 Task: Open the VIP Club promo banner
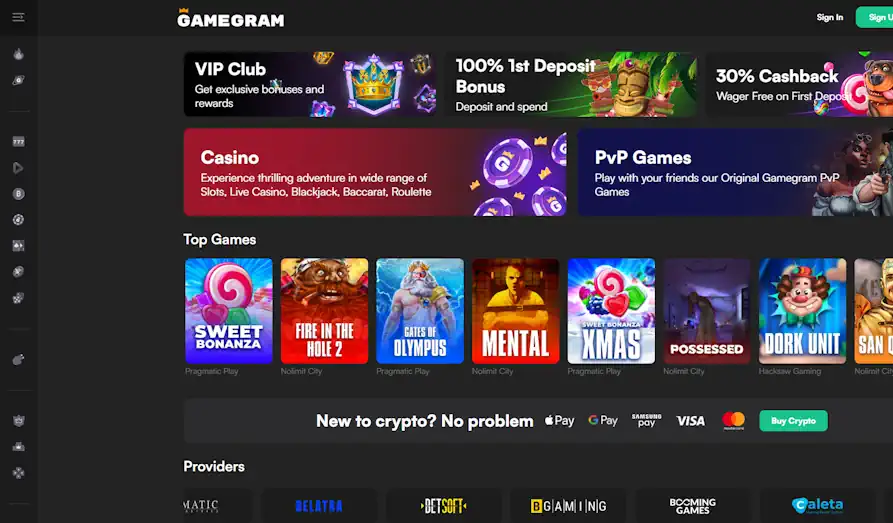tap(310, 84)
